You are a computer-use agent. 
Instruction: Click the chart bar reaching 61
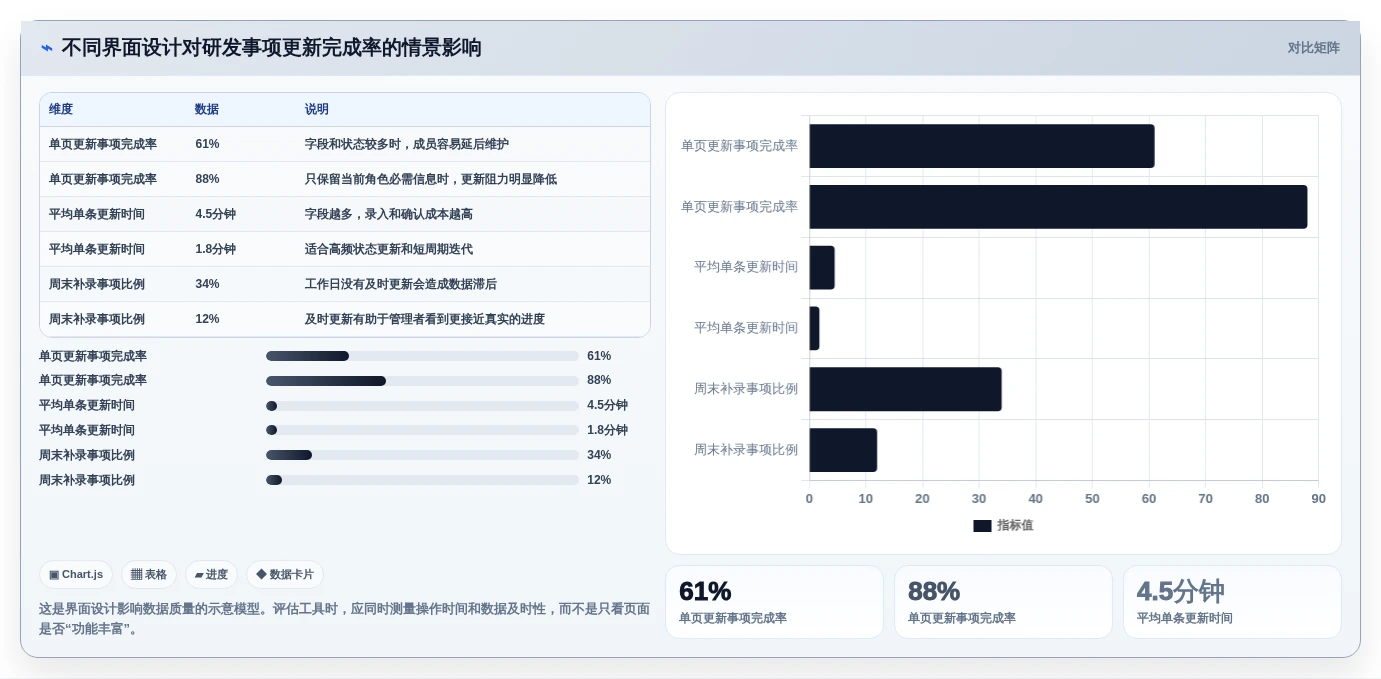pos(982,146)
